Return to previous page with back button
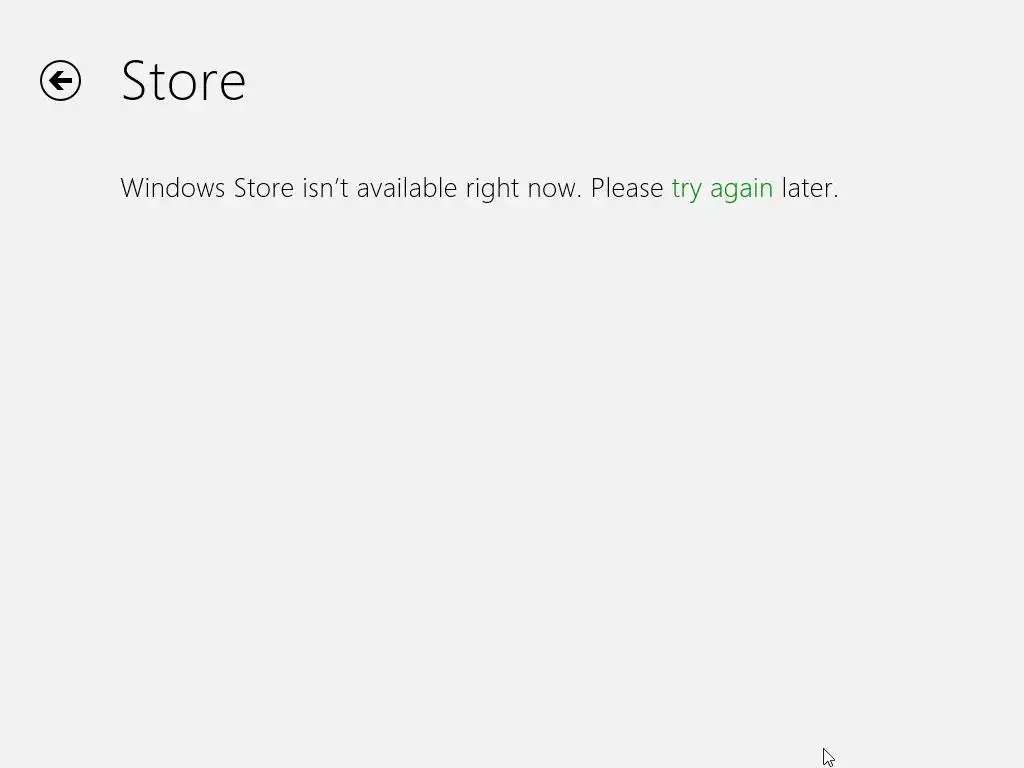Viewport: 1024px width, 768px height. pyautogui.click(x=60, y=81)
